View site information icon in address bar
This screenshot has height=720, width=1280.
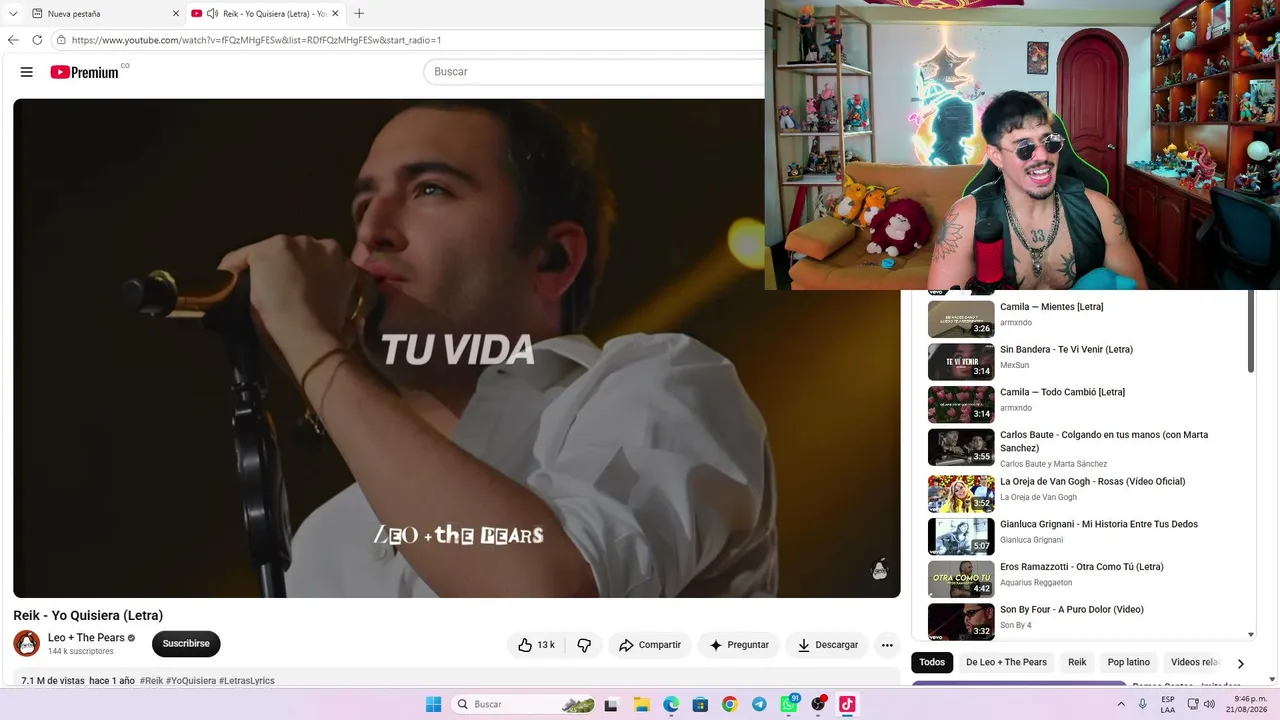tap(61, 40)
